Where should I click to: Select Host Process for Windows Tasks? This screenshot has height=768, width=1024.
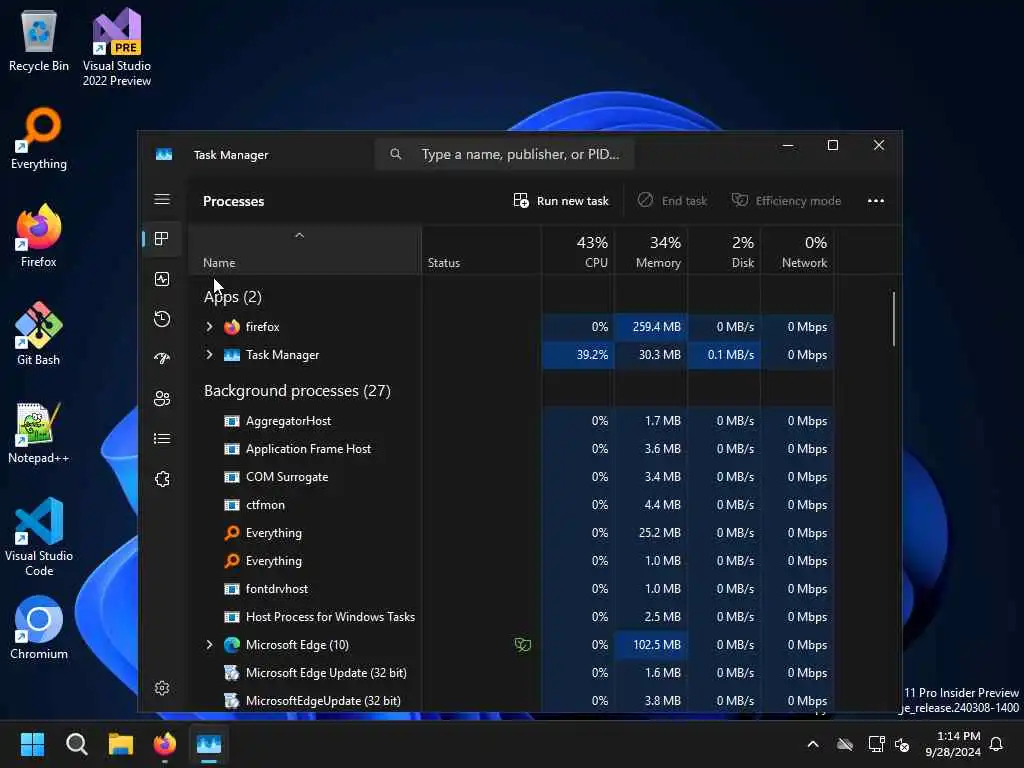tap(511, 616)
